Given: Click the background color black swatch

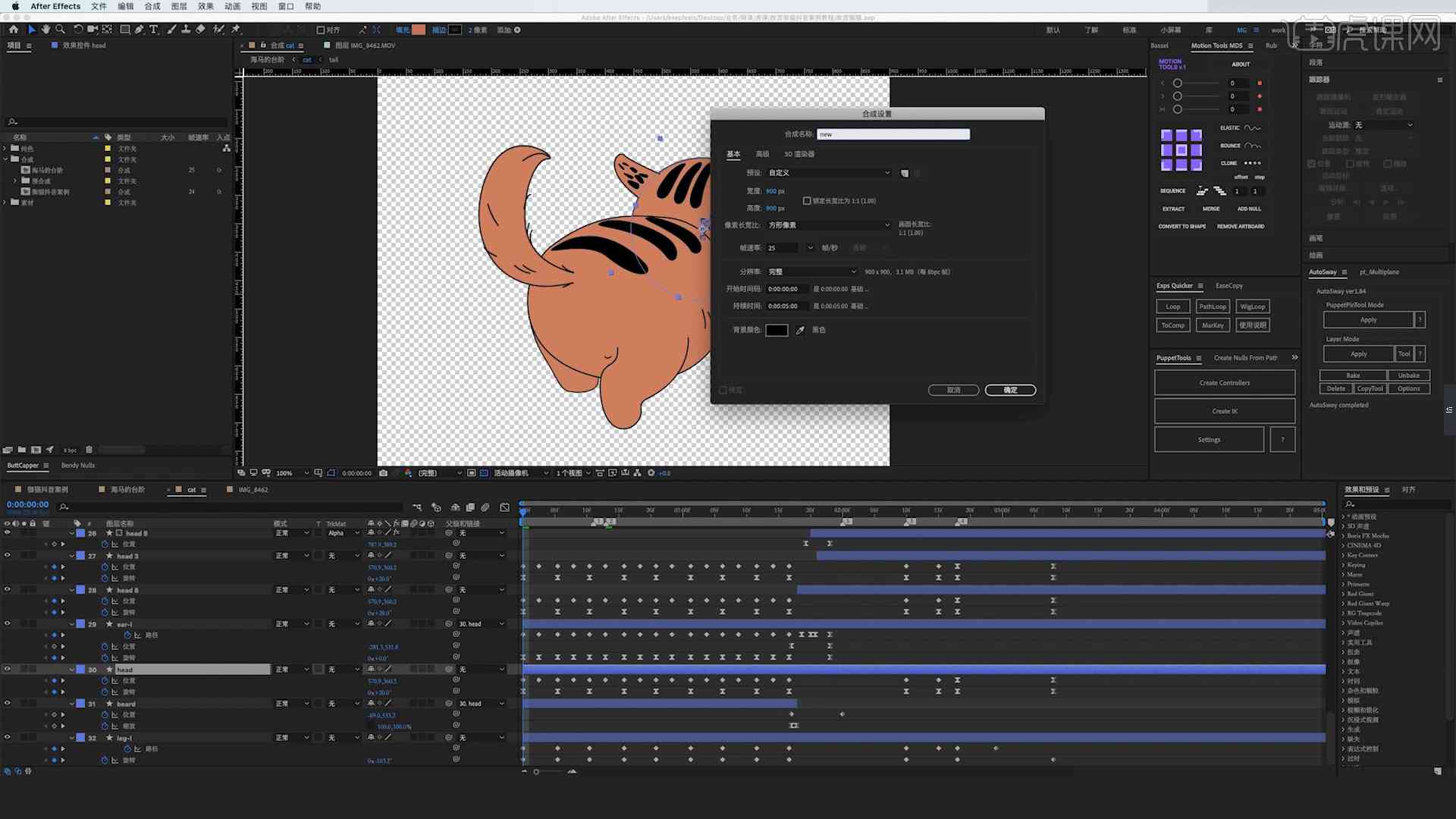Looking at the screenshot, I should (x=777, y=330).
